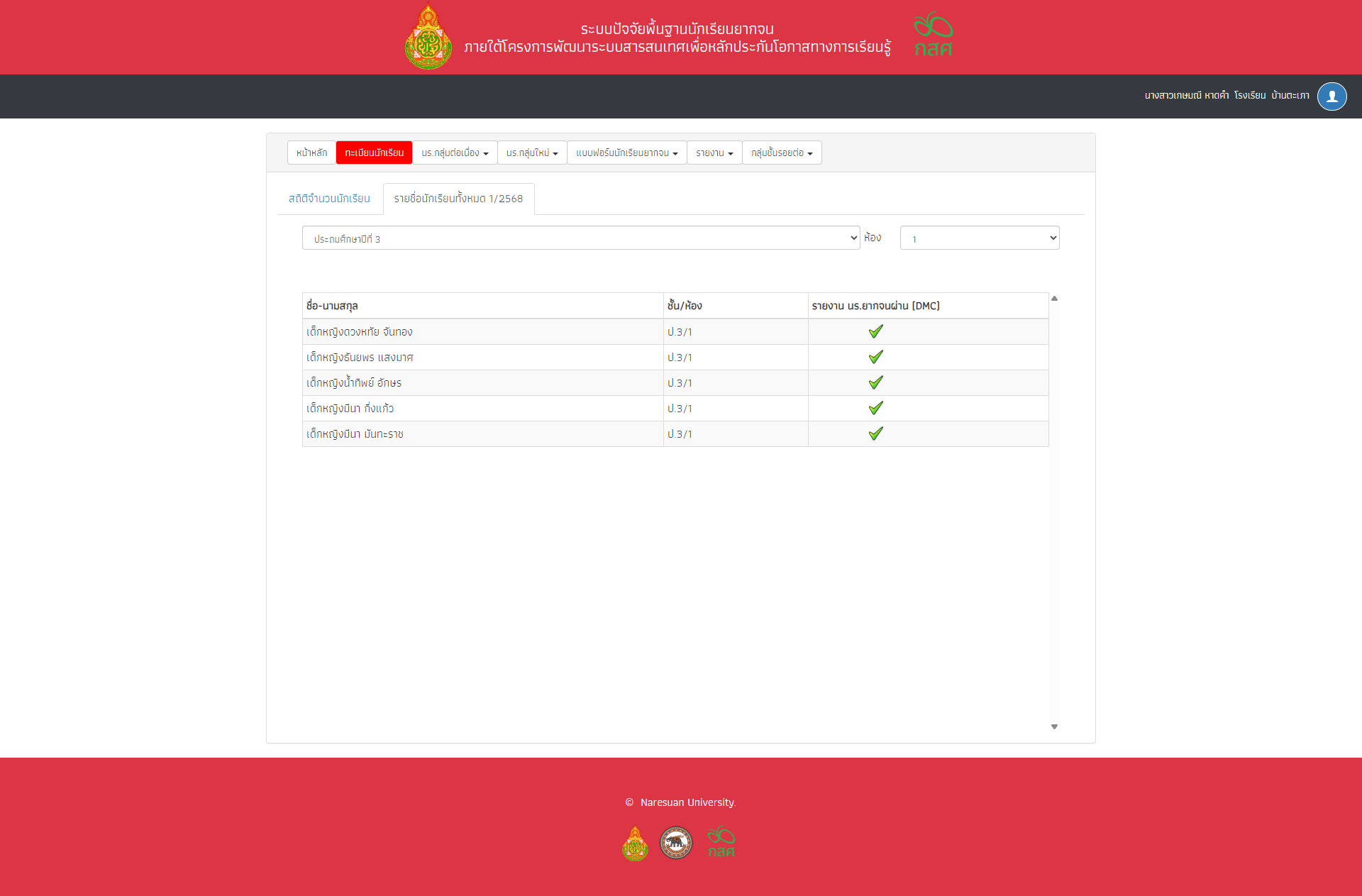The height and width of the screenshot is (896, 1362).
Task: Click the green checkmark for เด็กหญิงมีนา กิ่งแก้ว
Action: [x=875, y=408]
